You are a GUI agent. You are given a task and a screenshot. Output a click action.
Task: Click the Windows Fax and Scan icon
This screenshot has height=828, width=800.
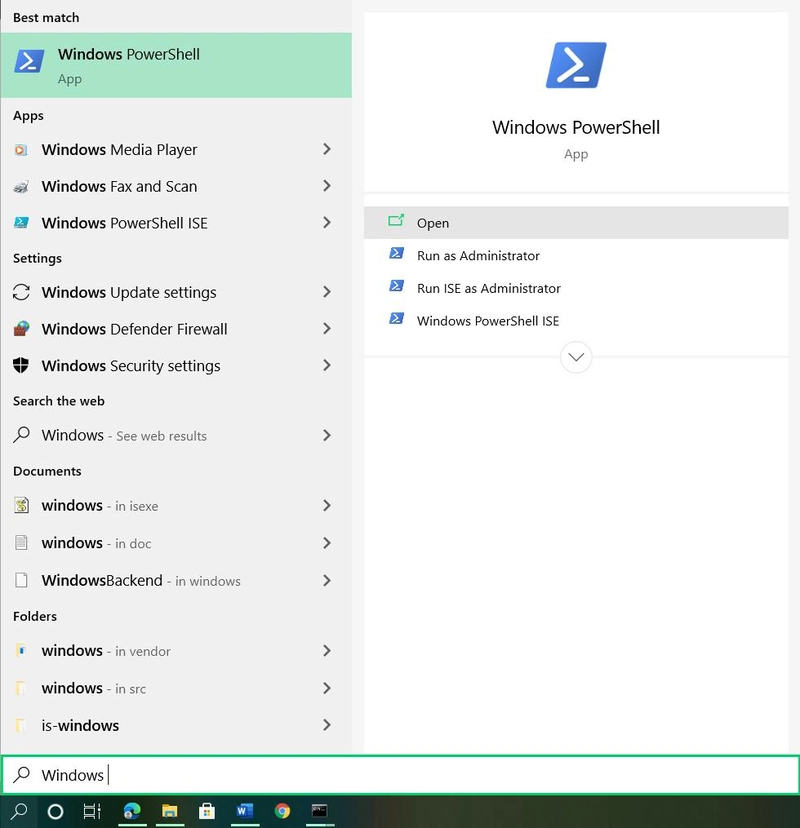[x=21, y=186]
